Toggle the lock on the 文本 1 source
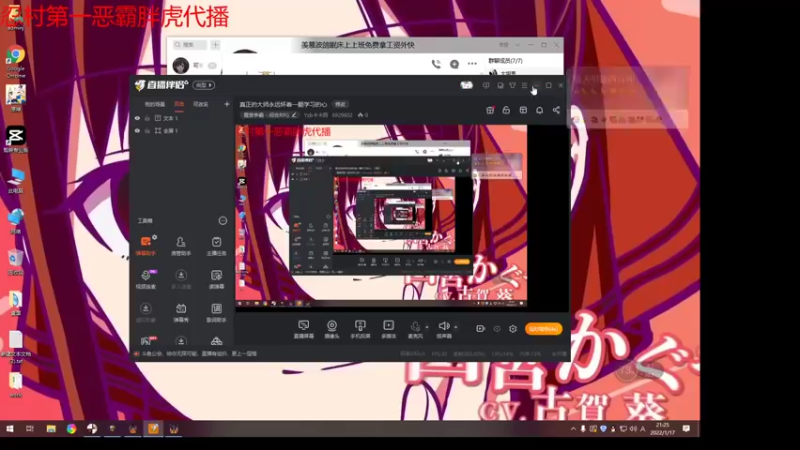 tap(147, 118)
